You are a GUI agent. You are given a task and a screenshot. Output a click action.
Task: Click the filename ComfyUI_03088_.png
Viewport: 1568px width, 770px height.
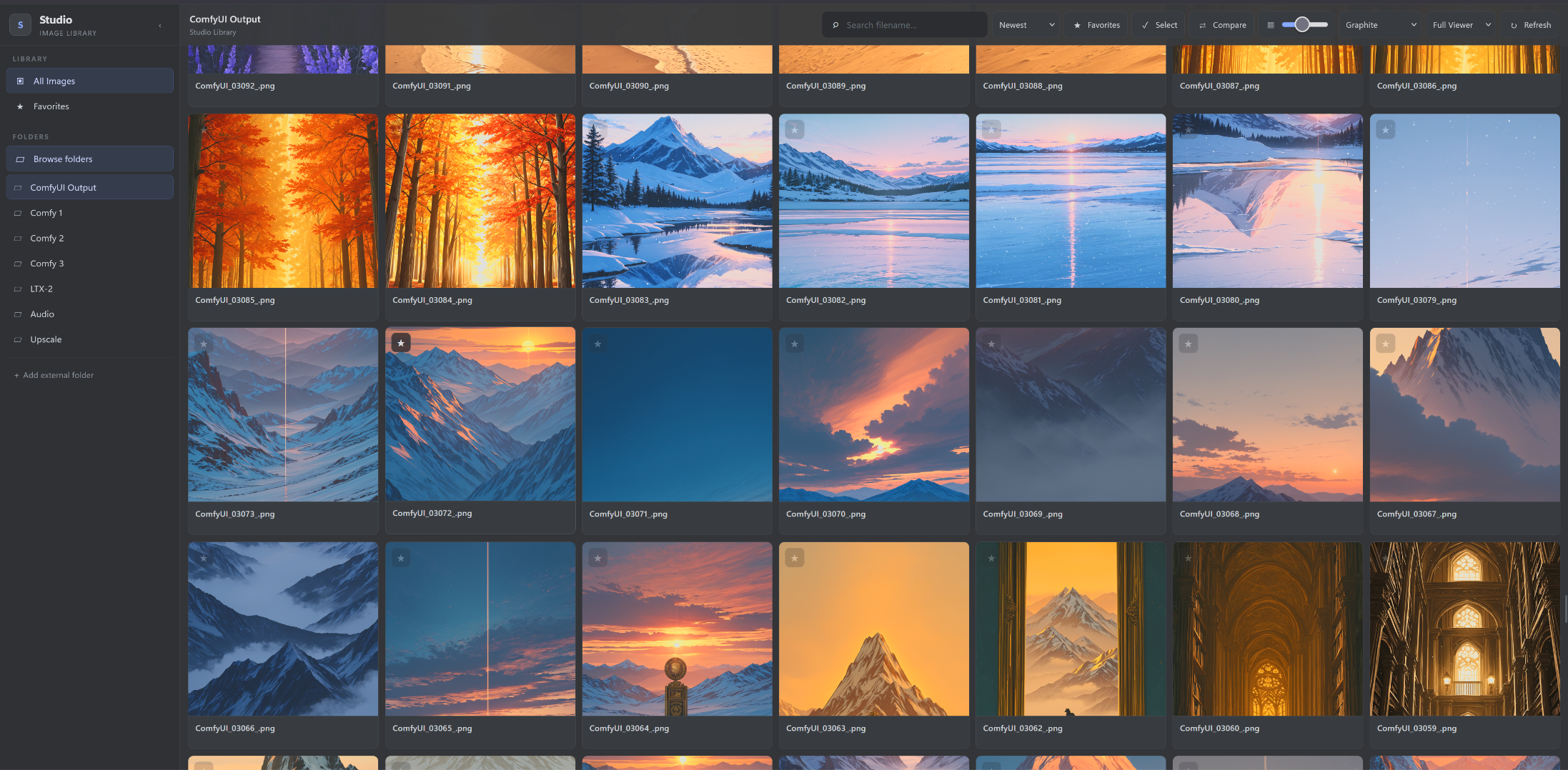[x=1023, y=86]
